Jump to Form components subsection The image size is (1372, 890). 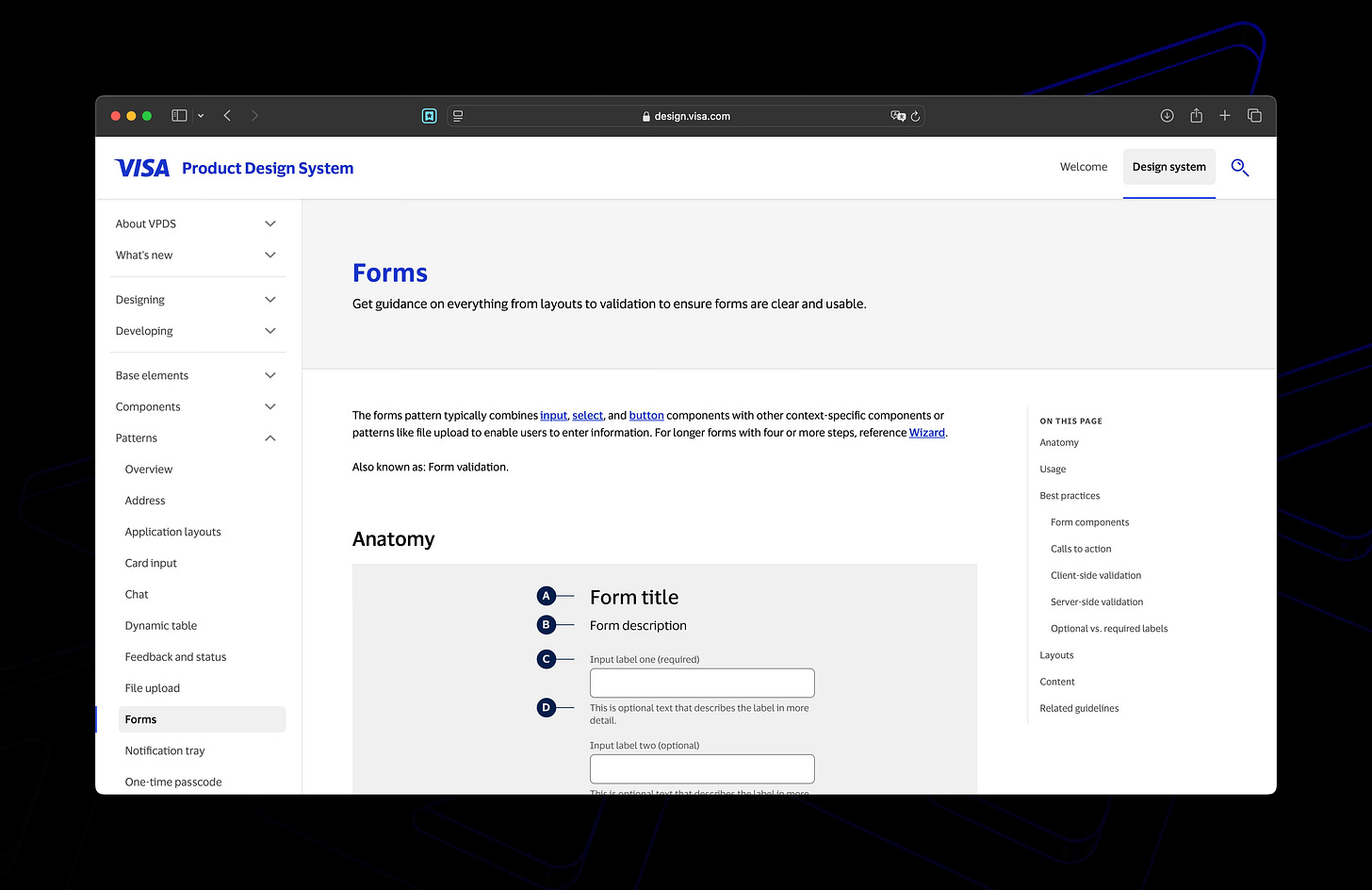1089,521
